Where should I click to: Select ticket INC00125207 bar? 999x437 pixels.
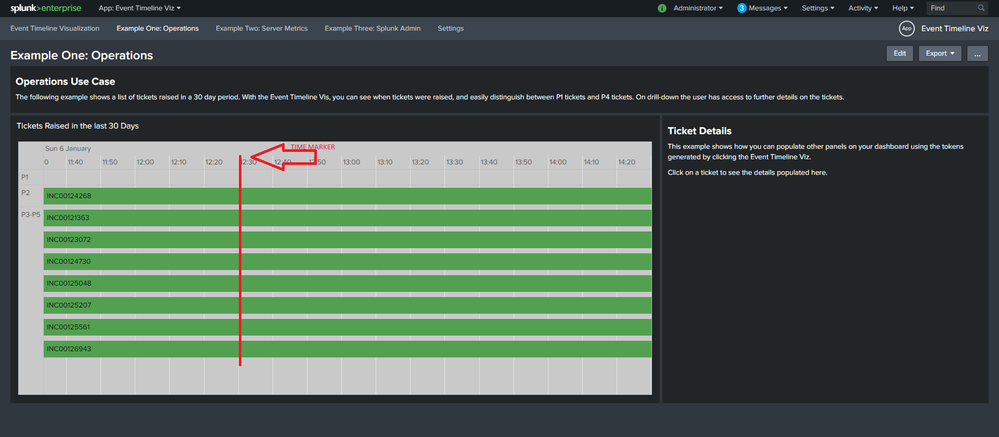point(347,305)
